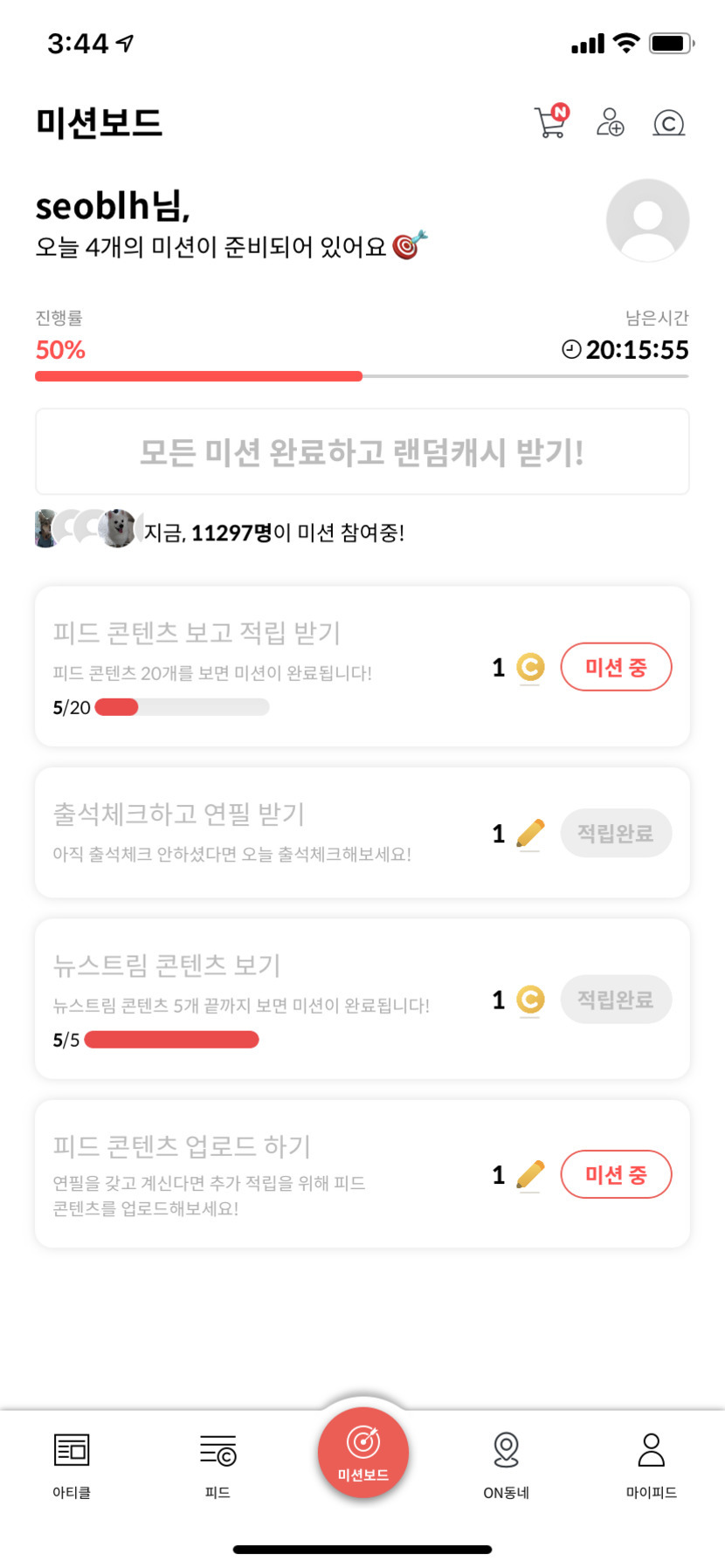Tap the pencil reward icon on attendance mission
This screenshot has width=725, height=1568.
tap(530, 834)
